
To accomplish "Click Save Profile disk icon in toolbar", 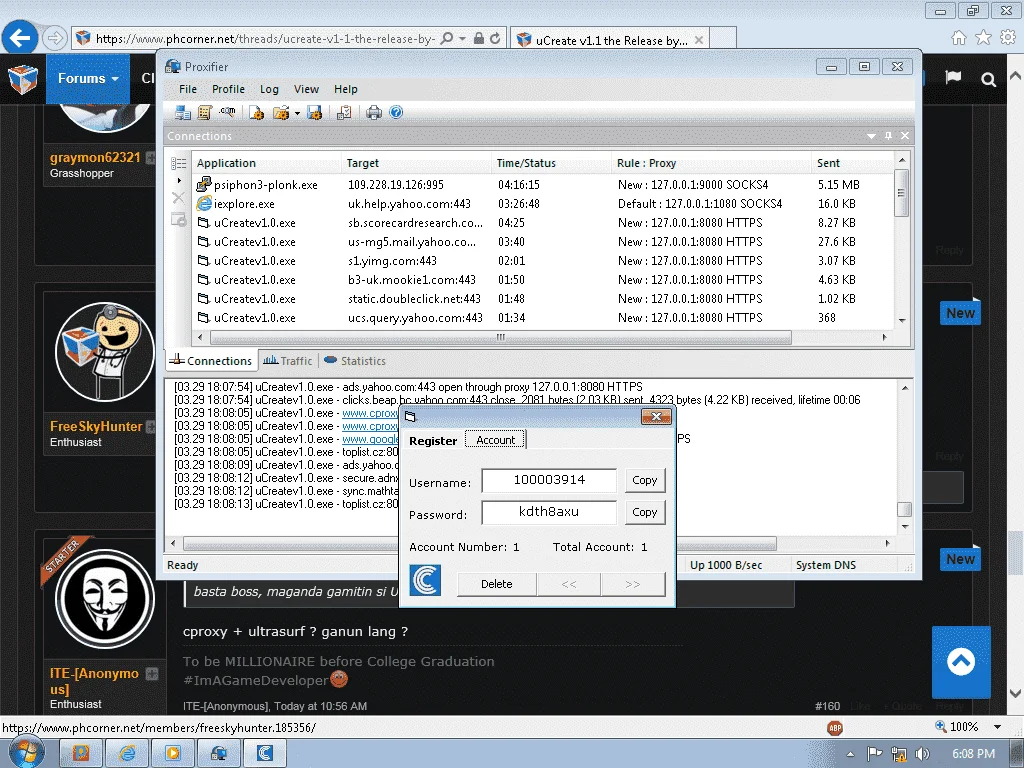I will [x=314, y=112].
